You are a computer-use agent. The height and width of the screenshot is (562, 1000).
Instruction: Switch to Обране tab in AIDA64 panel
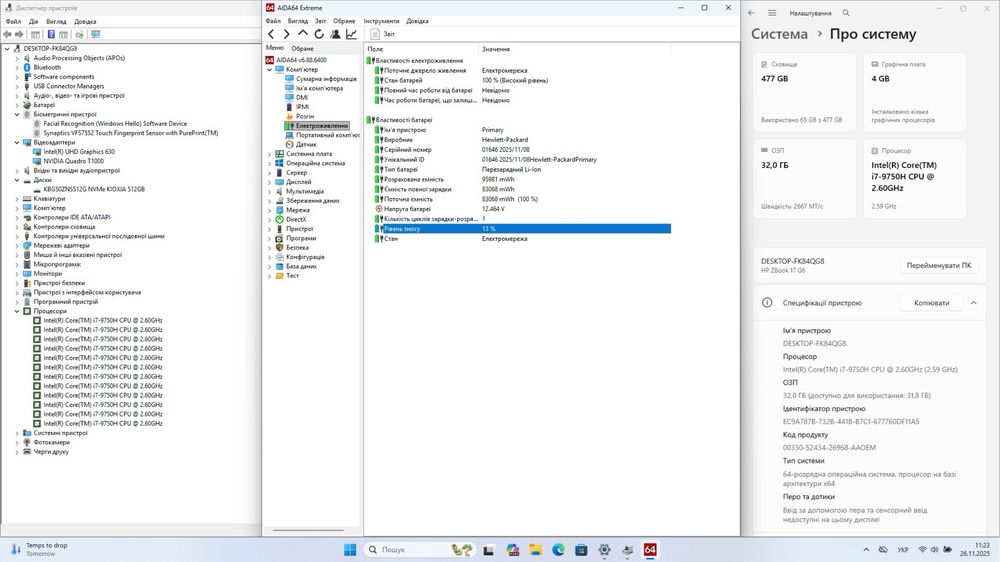click(x=302, y=48)
